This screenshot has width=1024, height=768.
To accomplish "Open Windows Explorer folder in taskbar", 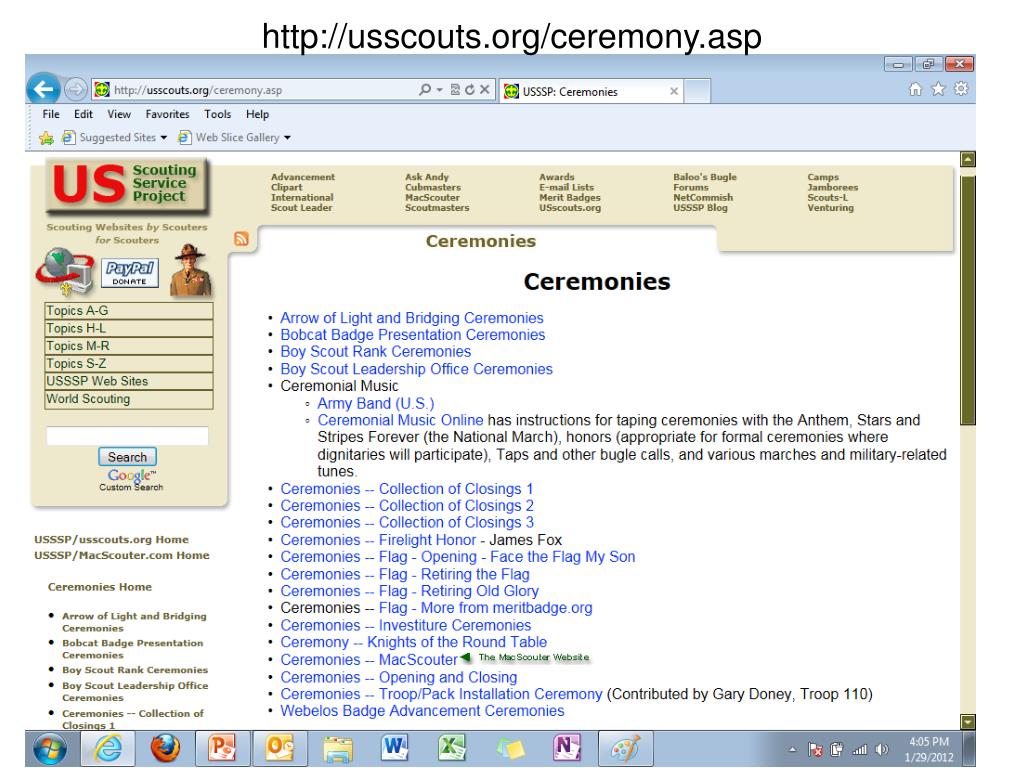I will [337, 749].
